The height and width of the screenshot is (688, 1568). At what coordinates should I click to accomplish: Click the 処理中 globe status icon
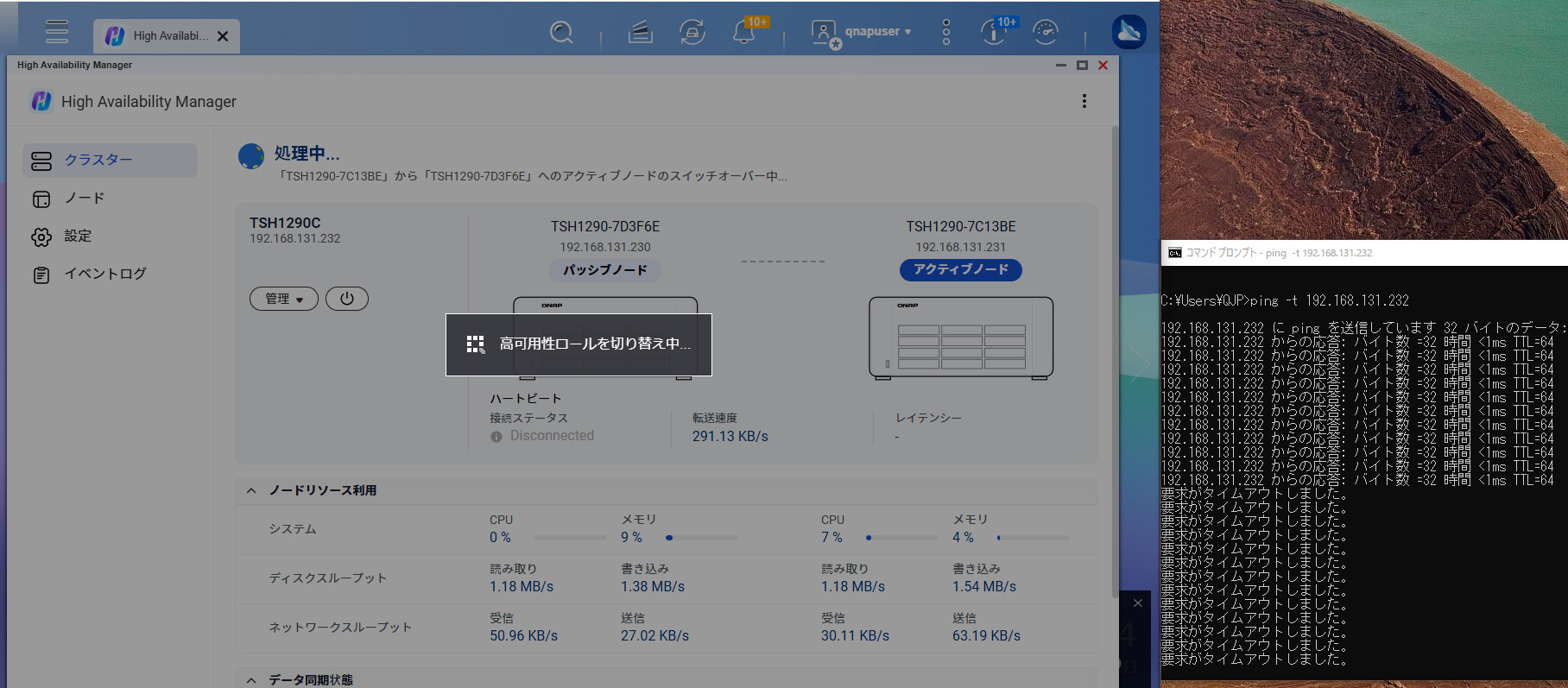point(251,156)
